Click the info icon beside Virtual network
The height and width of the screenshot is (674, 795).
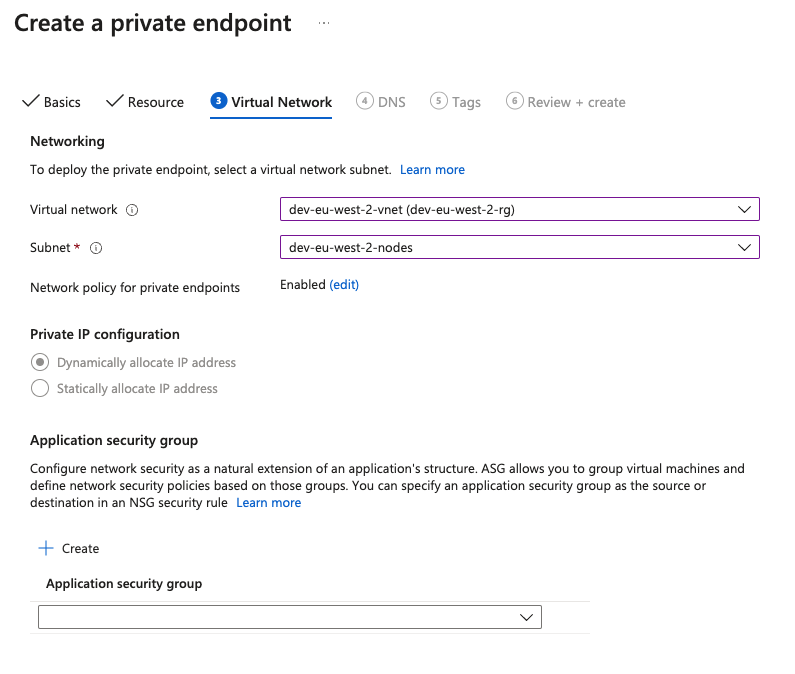pos(133,210)
